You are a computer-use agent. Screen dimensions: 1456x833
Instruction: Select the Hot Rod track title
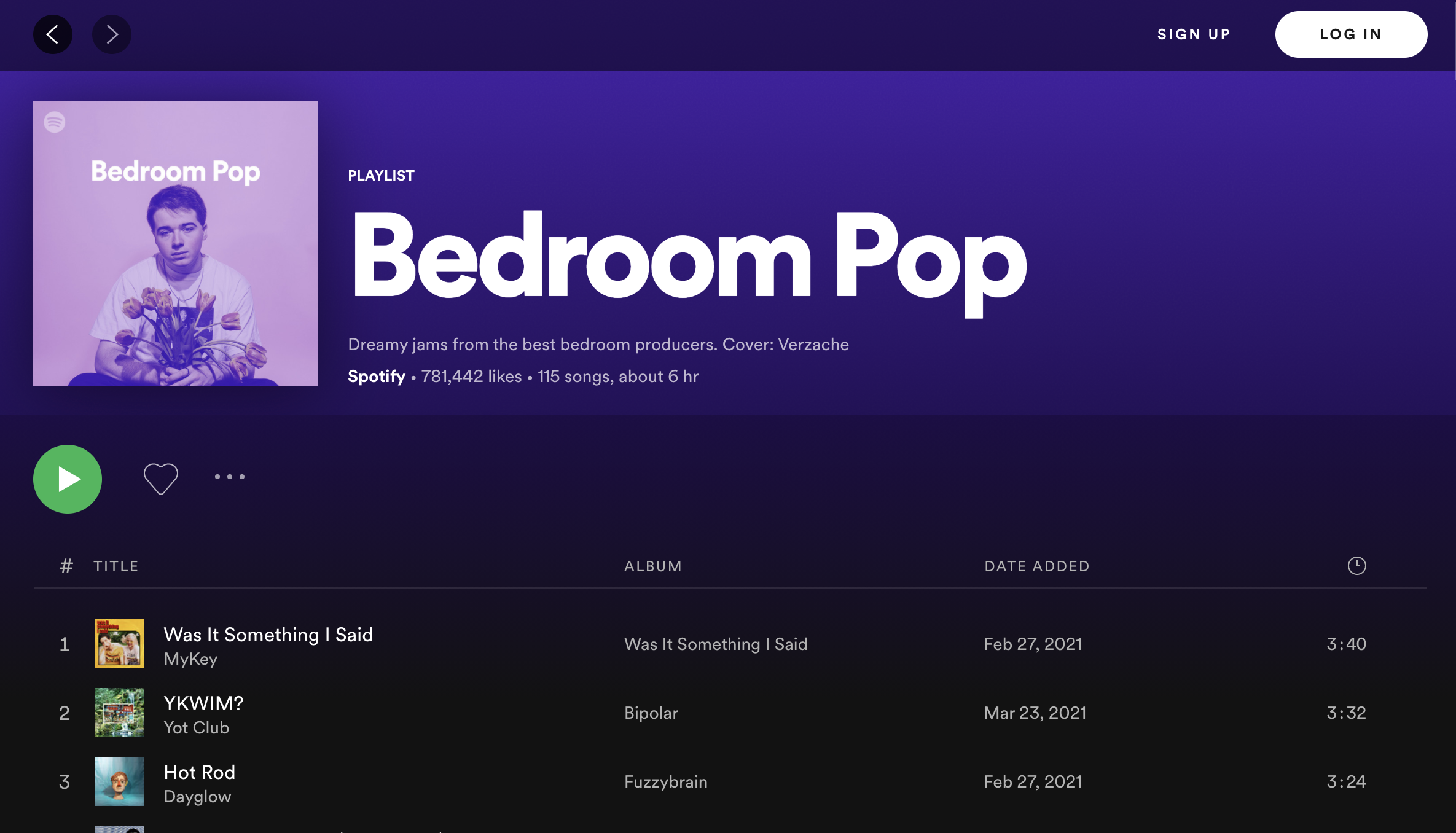[200, 772]
